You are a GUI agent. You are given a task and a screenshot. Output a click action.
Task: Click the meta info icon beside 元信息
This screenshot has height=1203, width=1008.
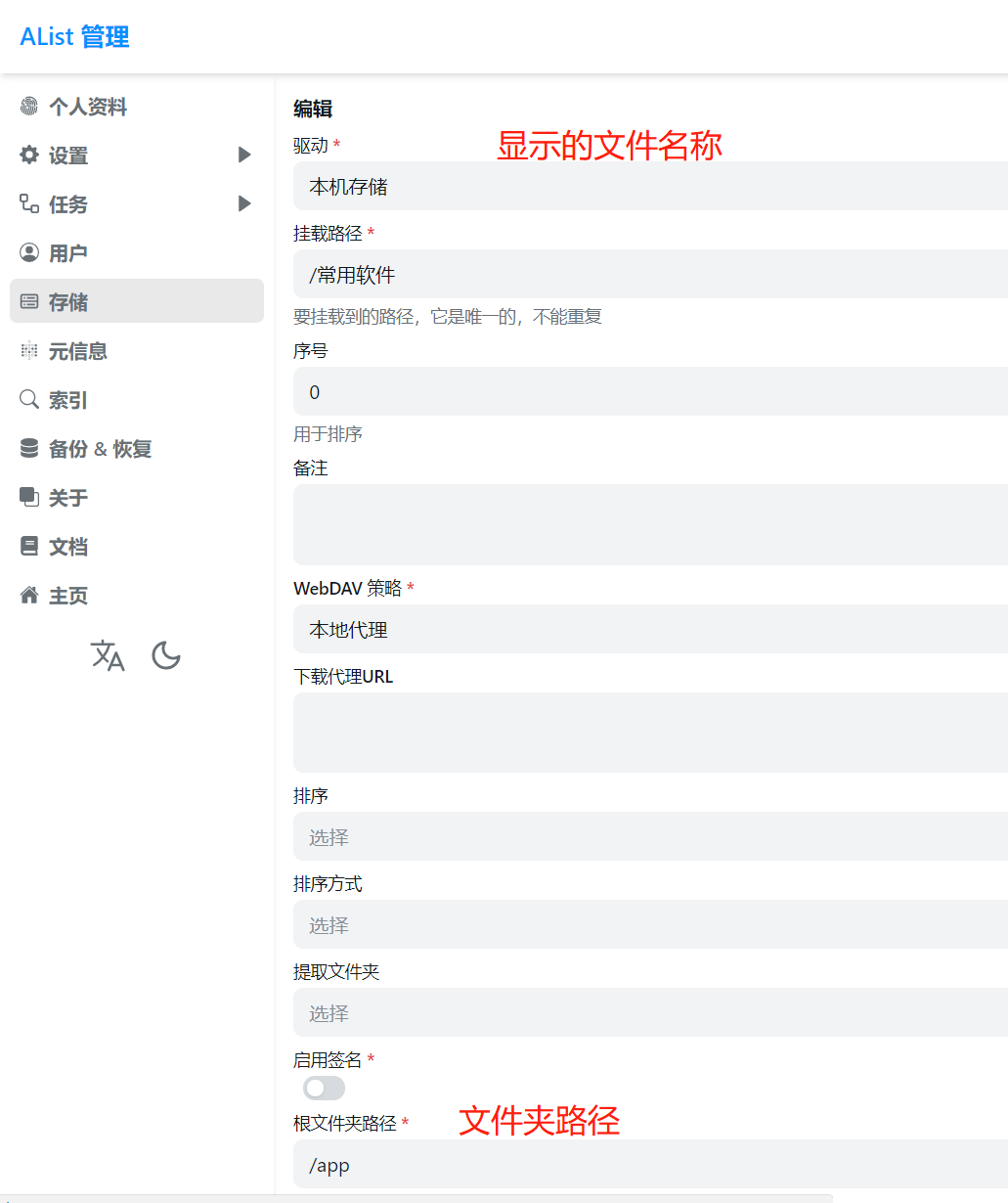[x=29, y=350]
